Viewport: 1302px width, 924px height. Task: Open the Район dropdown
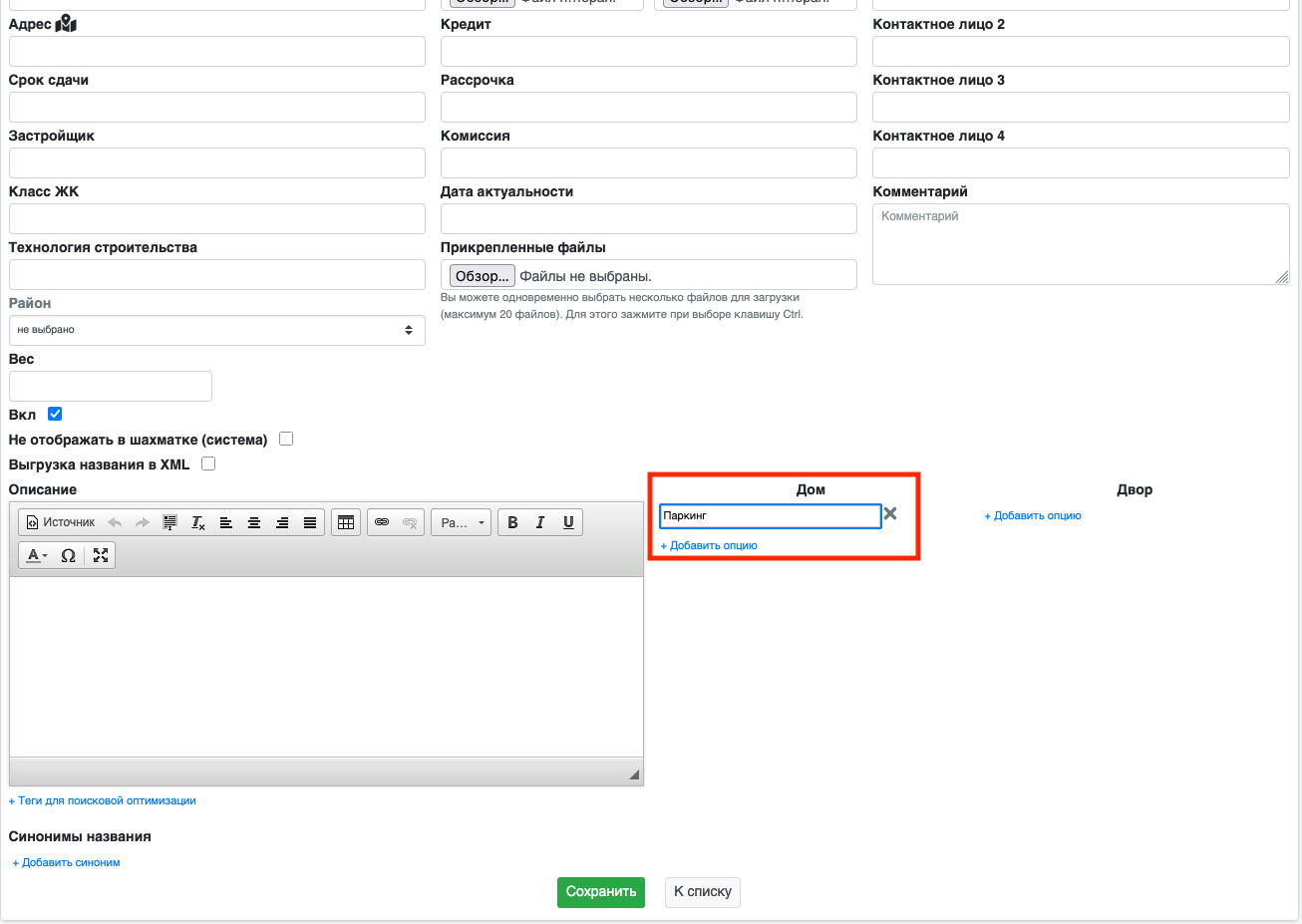pyautogui.click(x=217, y=330)
